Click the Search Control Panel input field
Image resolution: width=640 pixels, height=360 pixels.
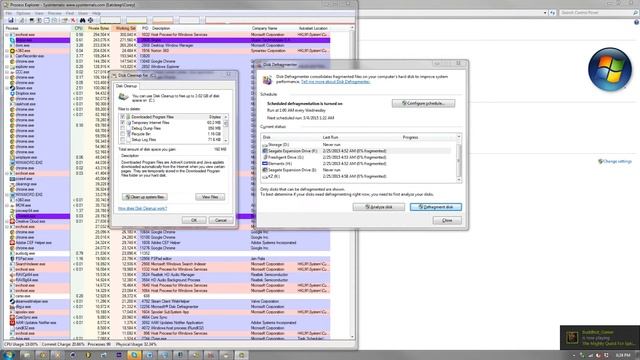[598, 13]
